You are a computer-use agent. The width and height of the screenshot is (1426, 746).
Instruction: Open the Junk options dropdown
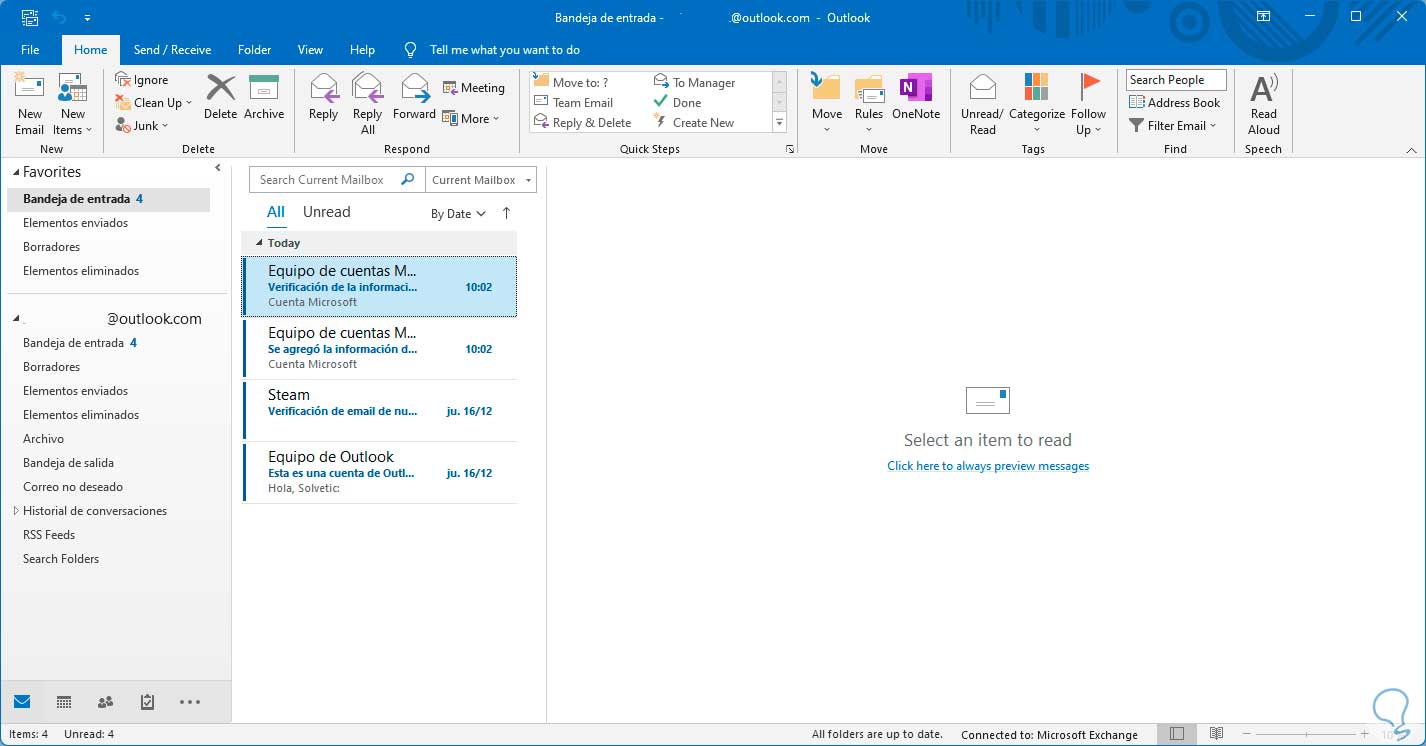(141, 126)
